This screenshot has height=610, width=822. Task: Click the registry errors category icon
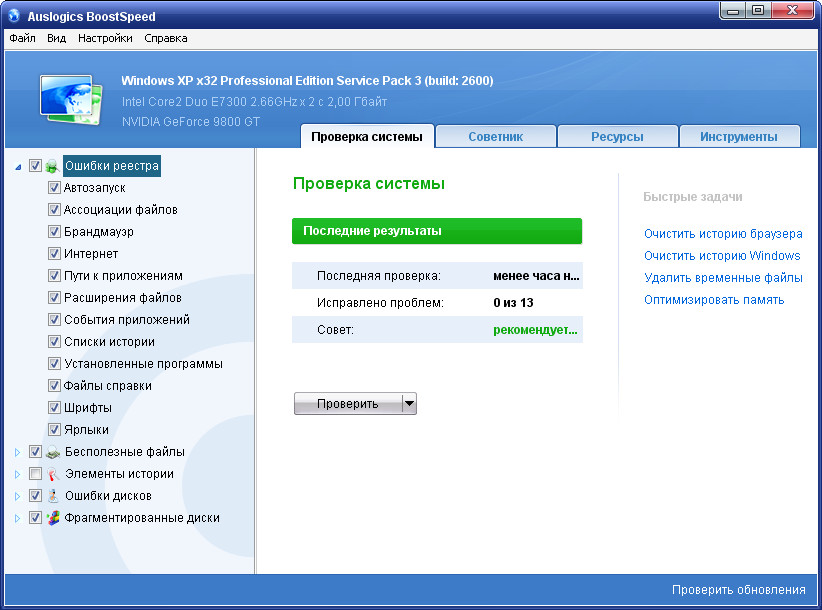click(52, 166)
